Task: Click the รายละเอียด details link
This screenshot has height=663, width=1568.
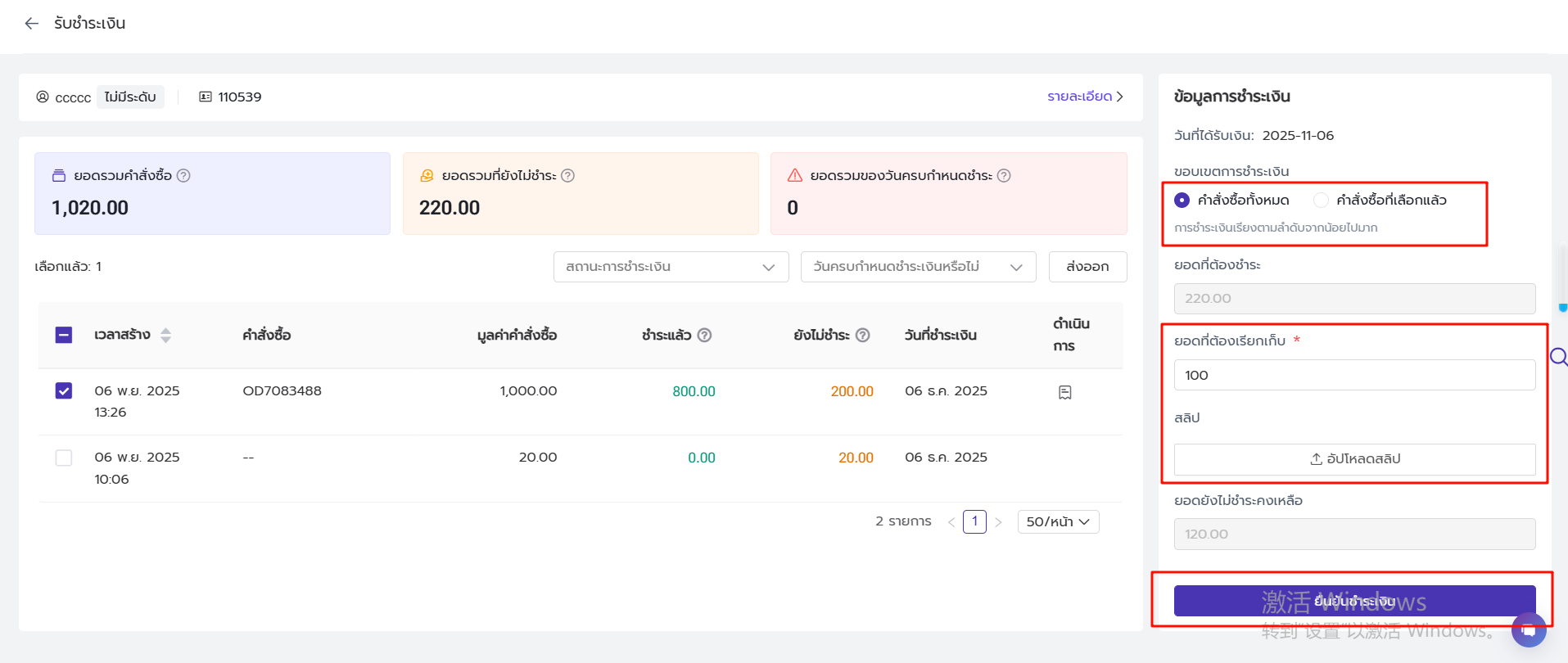Action: tap(1085, 97)
